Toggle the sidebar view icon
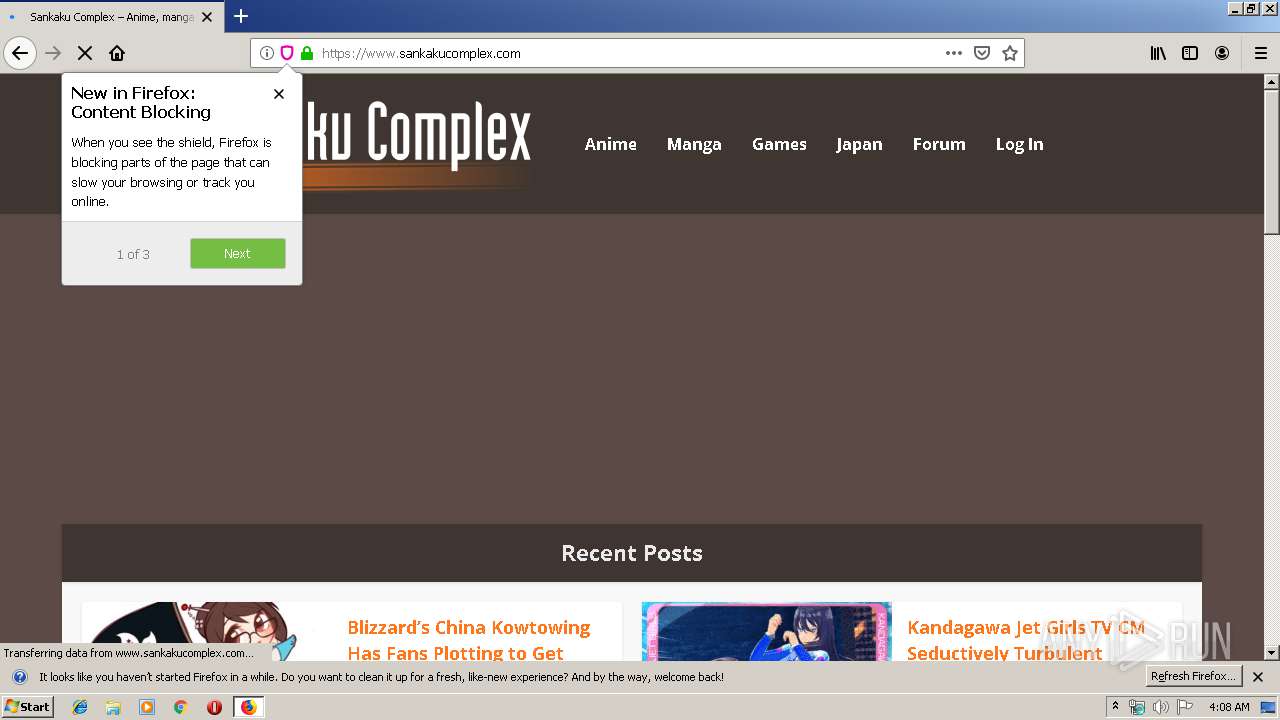This screenshot has width=1280, height=720. point(1190,53)
